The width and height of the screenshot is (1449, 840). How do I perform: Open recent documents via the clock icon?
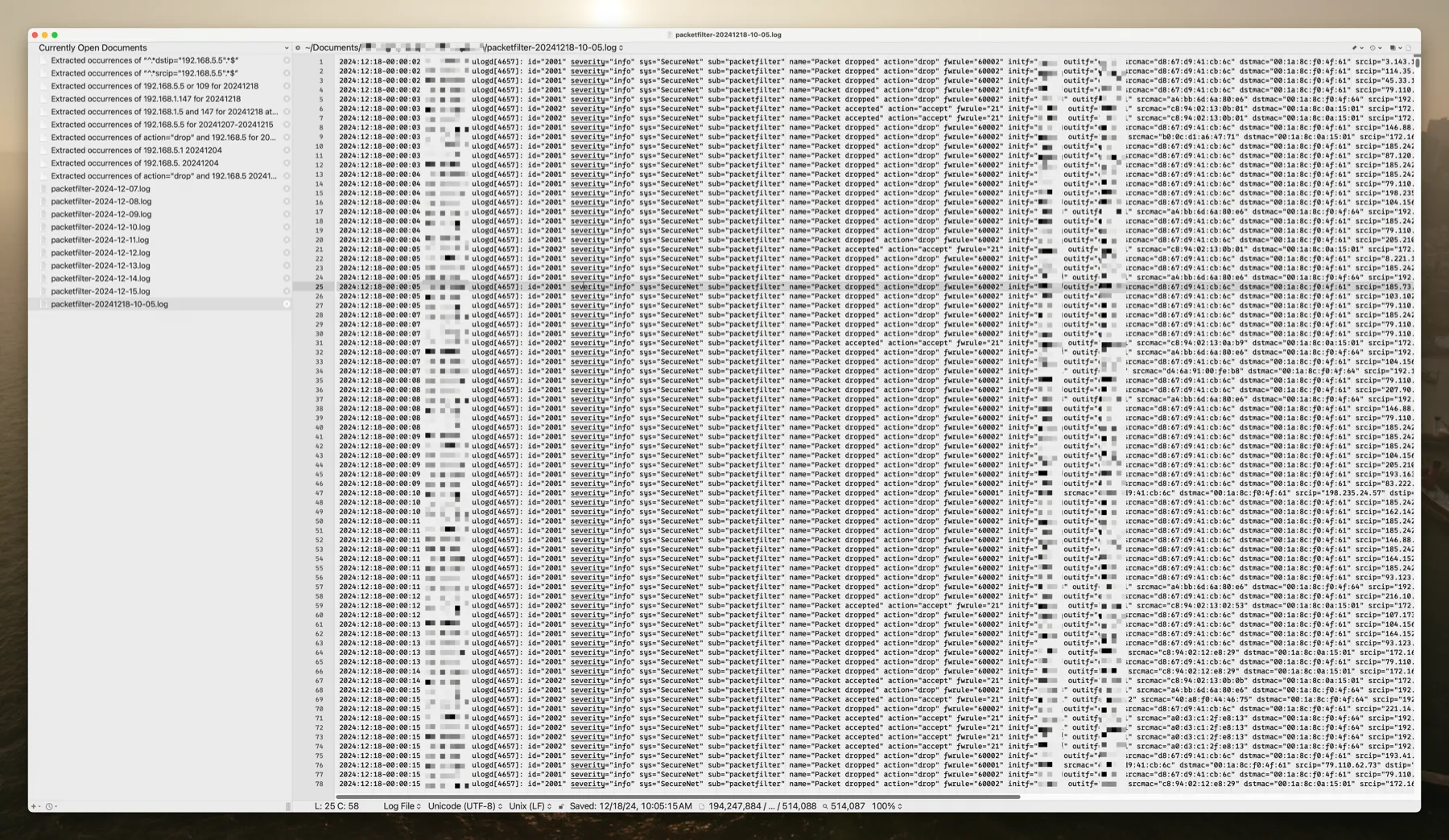coord(50,807)
